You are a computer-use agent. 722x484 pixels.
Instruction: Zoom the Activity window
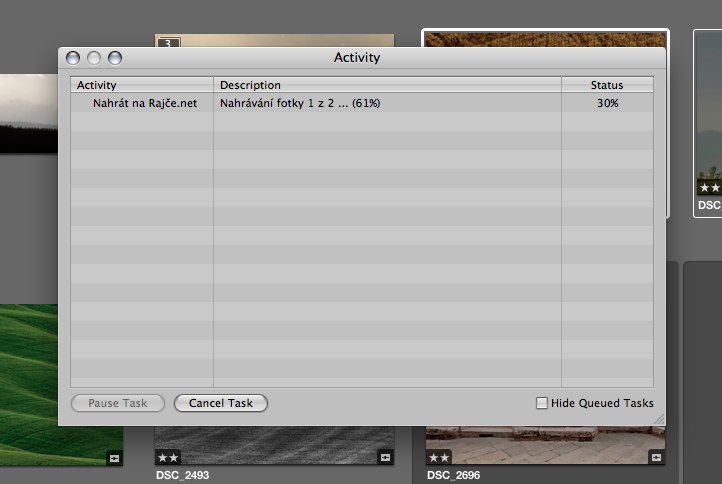(x=115, y=58)
